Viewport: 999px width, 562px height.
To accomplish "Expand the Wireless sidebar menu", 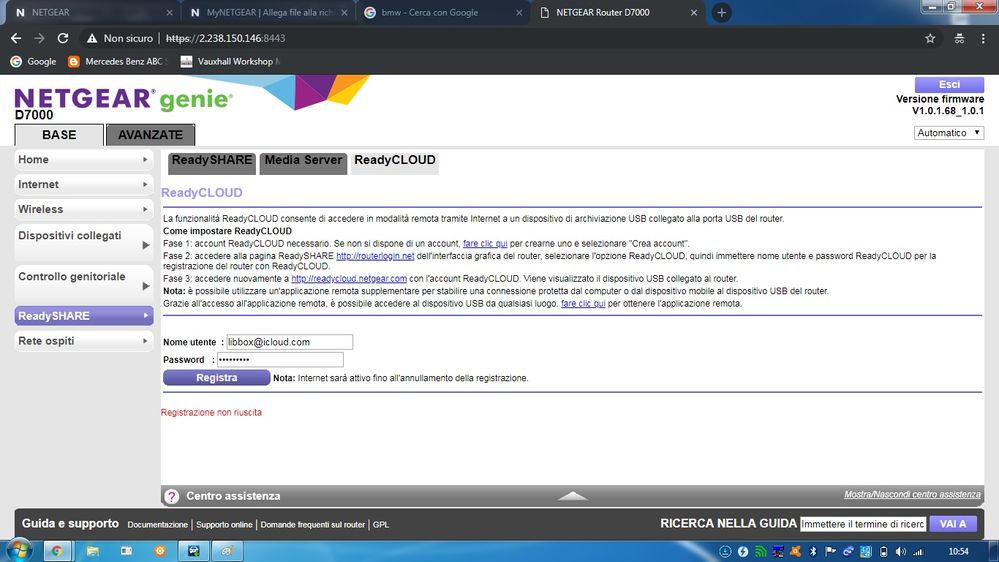I will point(83,210).
